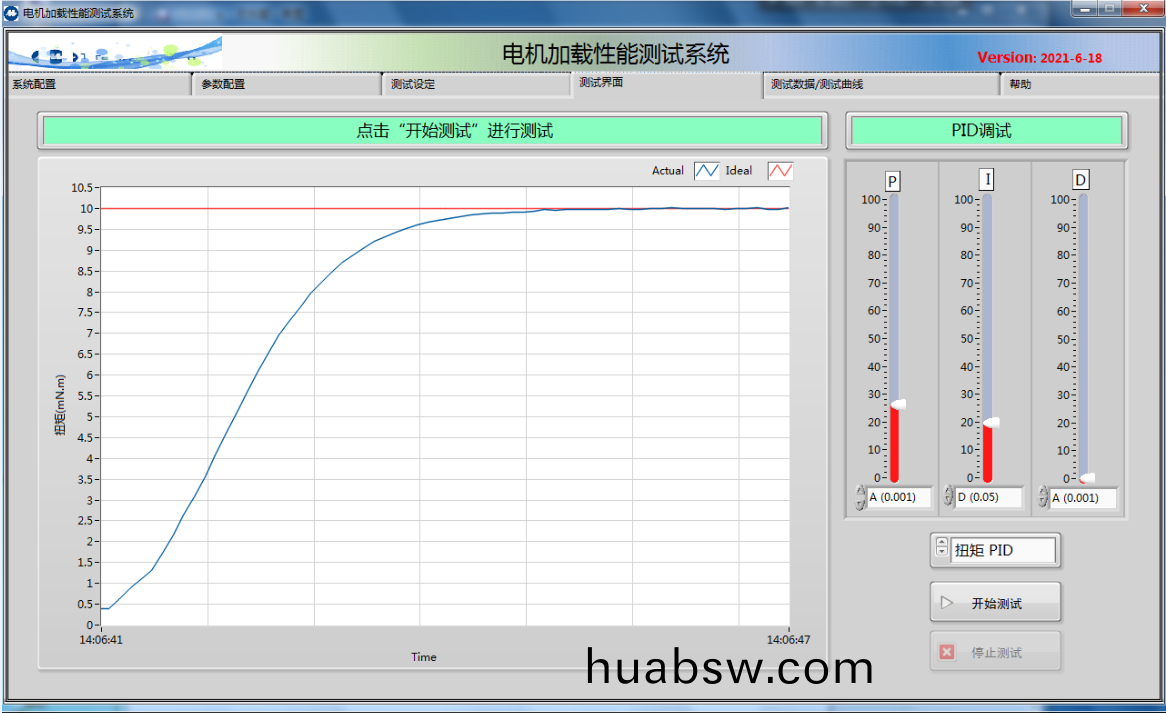Click the company logo in header banner
The image size is (1166, 713).
coord(115,54)
